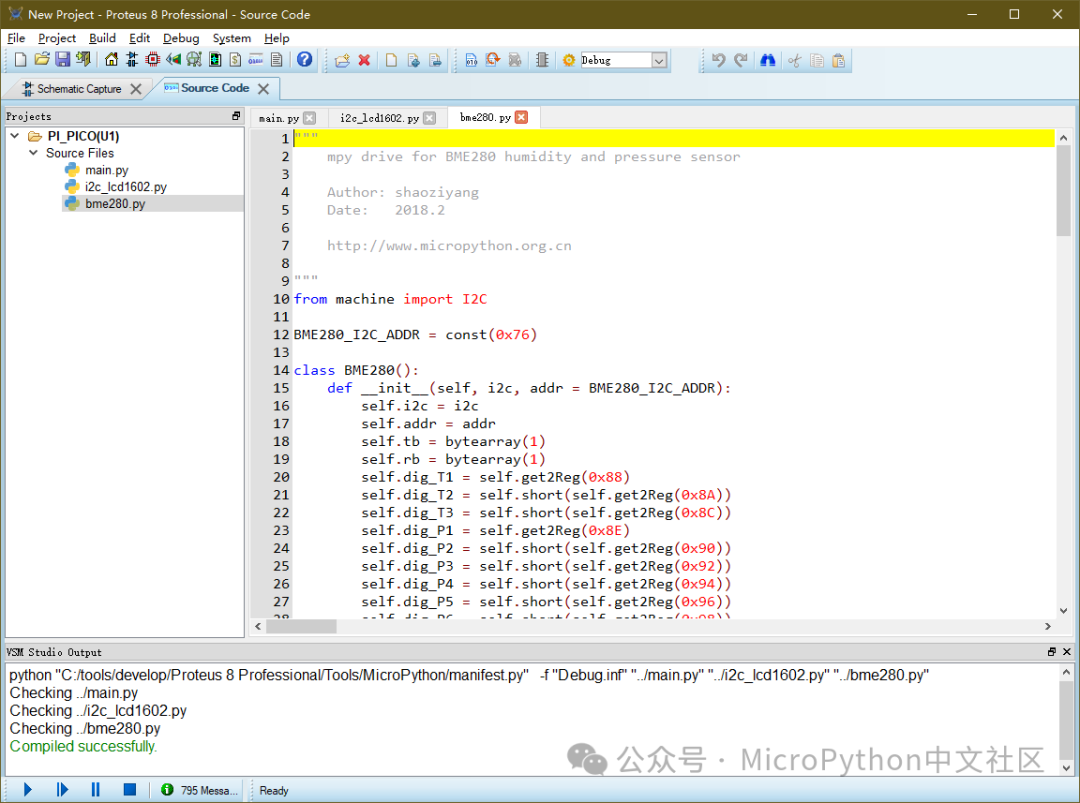
Task: Open the System menu
Action: coord(231,38)
